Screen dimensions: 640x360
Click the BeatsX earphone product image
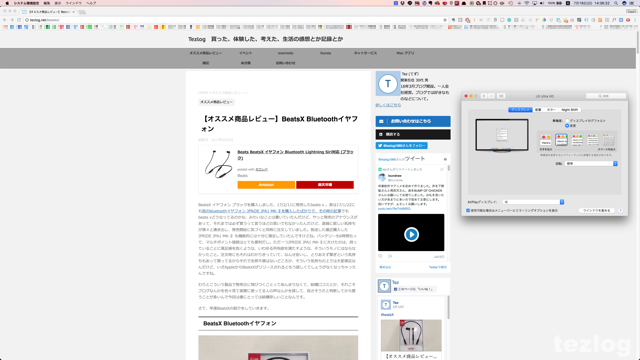tap(218, 164)
